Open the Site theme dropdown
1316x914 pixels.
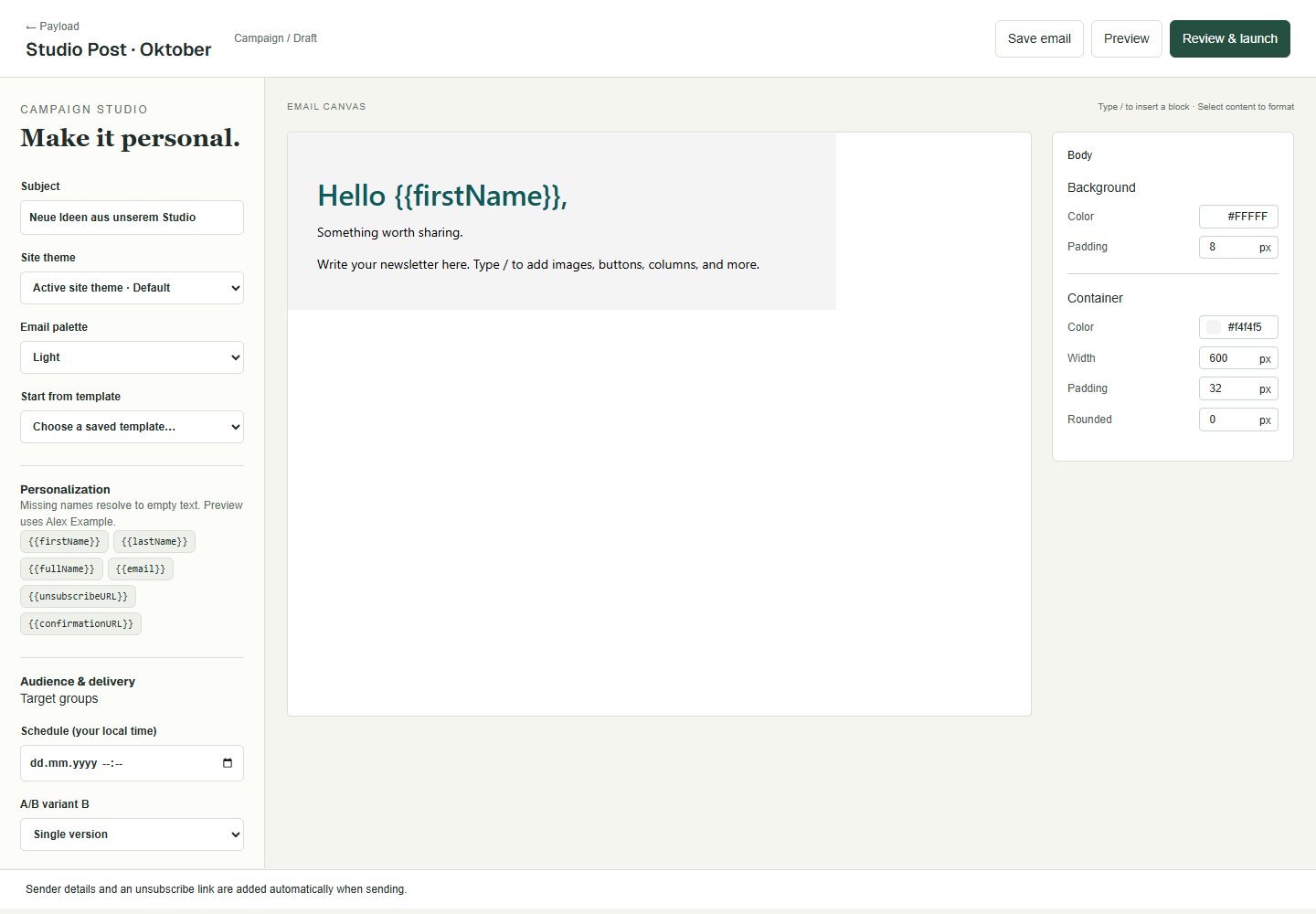132,288
